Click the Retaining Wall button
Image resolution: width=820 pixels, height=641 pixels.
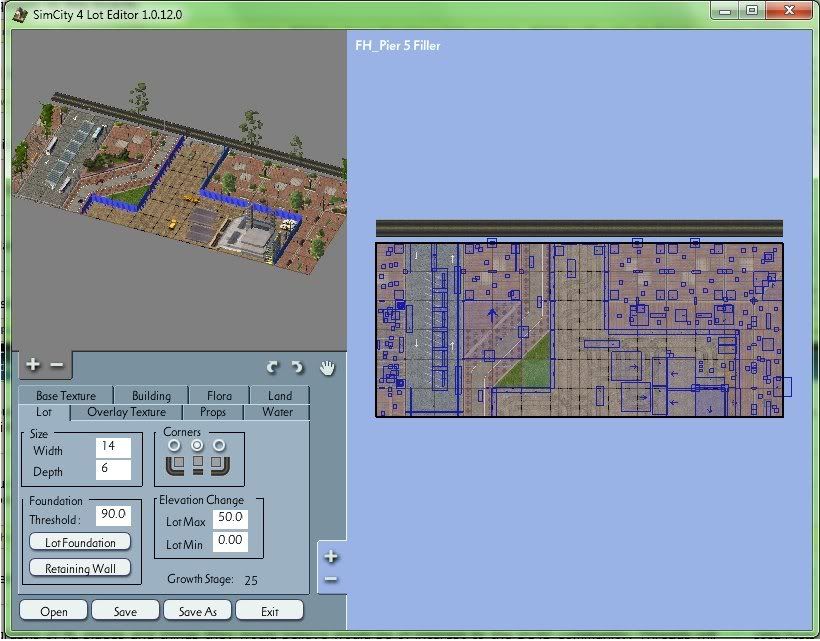click(80, 568)
